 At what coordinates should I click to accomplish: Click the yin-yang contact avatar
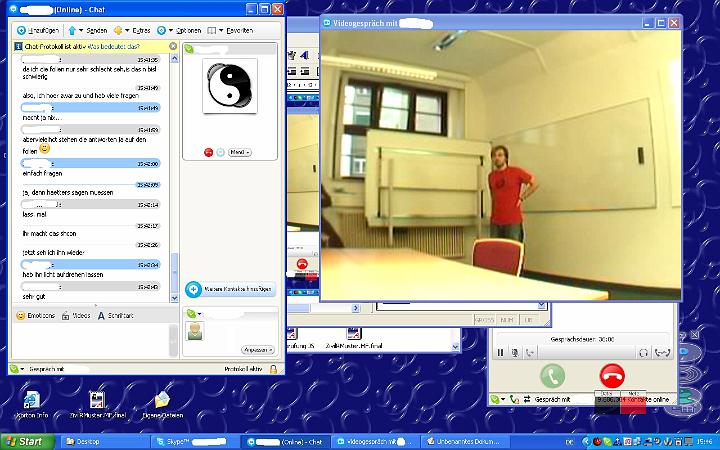pos(230,86)
